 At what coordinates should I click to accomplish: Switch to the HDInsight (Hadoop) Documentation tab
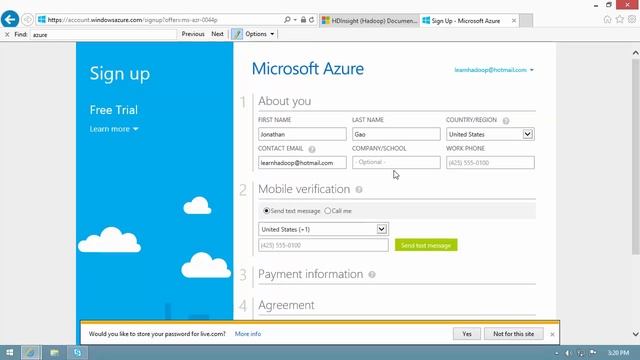(369, 20)
